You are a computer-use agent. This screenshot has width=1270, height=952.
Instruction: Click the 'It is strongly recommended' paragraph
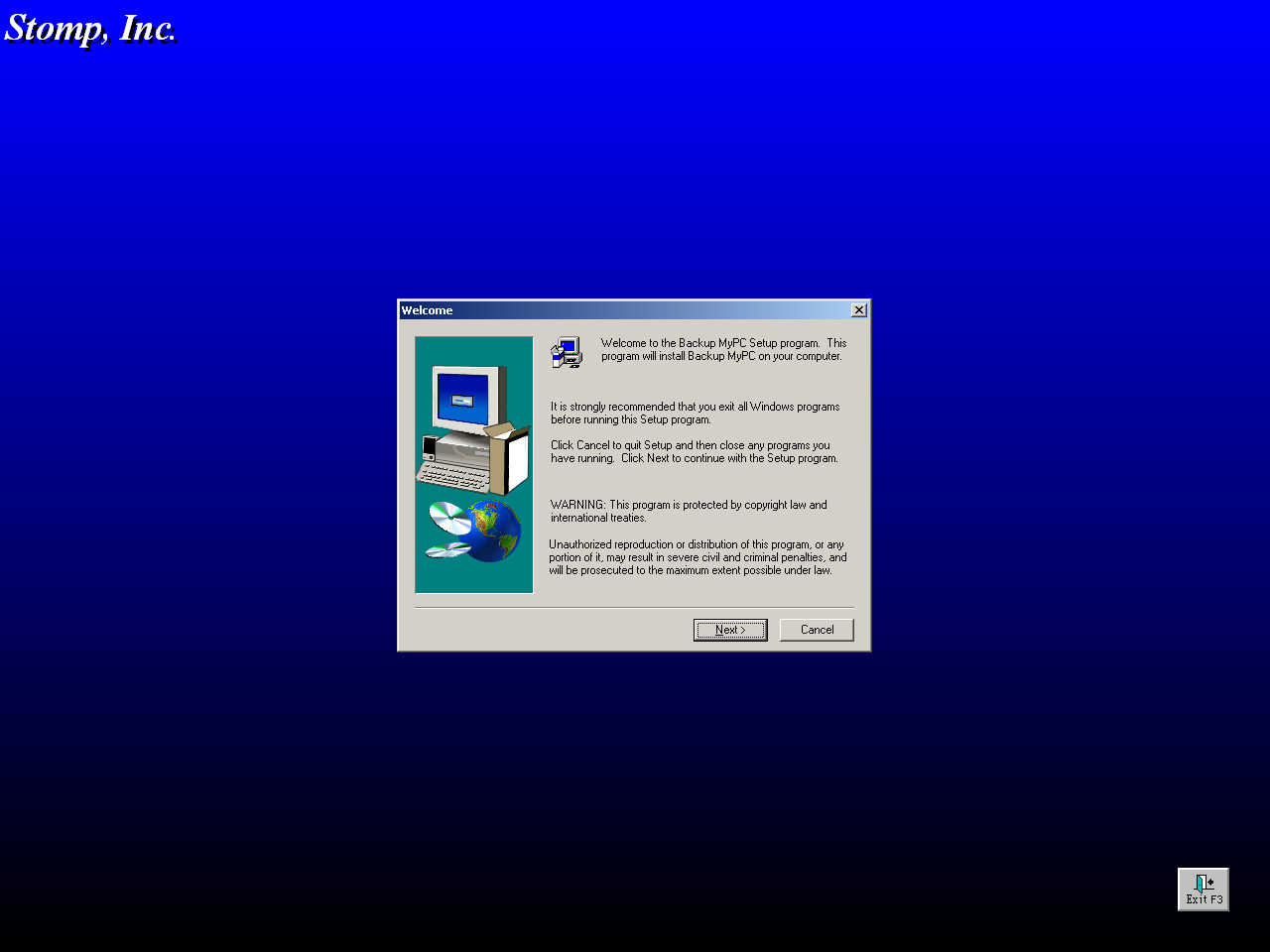click(x=696, y=414)
